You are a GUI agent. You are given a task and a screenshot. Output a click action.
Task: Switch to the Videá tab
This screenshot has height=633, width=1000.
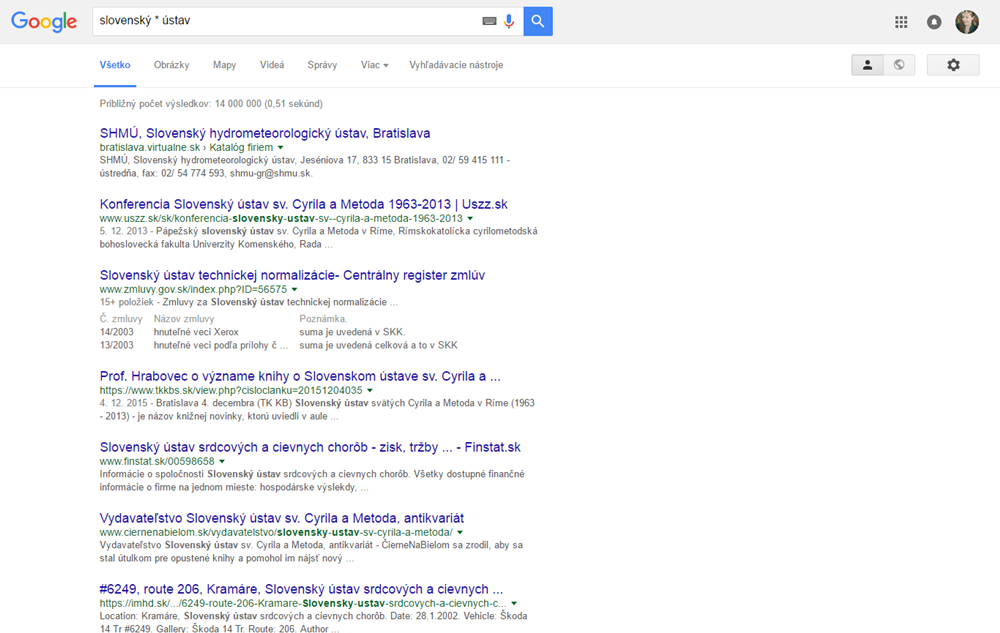pyautogui.click(x=272, y=65)
